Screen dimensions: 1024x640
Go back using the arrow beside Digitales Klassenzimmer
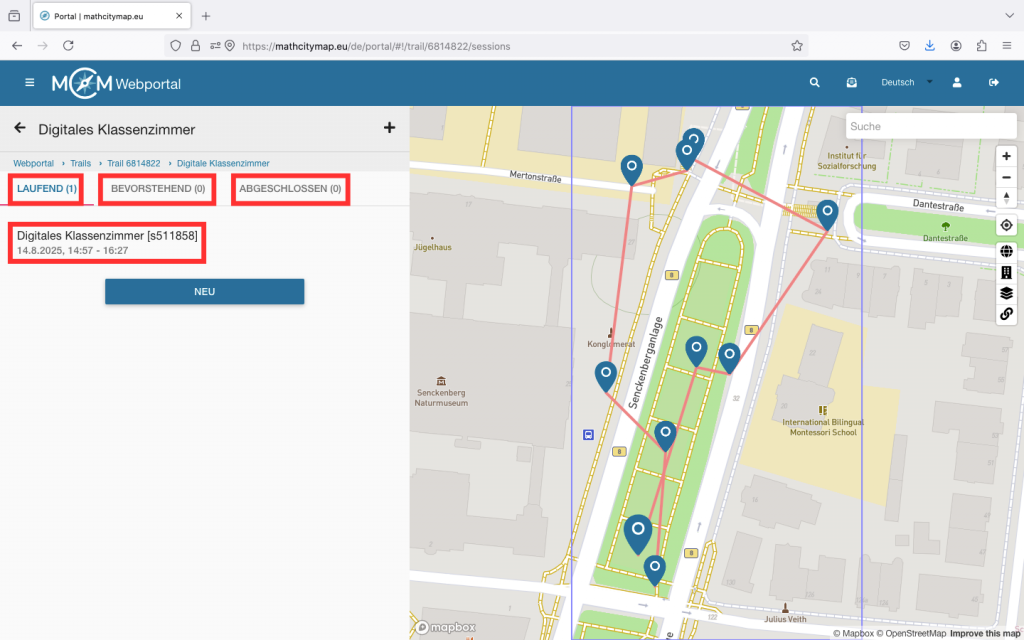point(20,128)
